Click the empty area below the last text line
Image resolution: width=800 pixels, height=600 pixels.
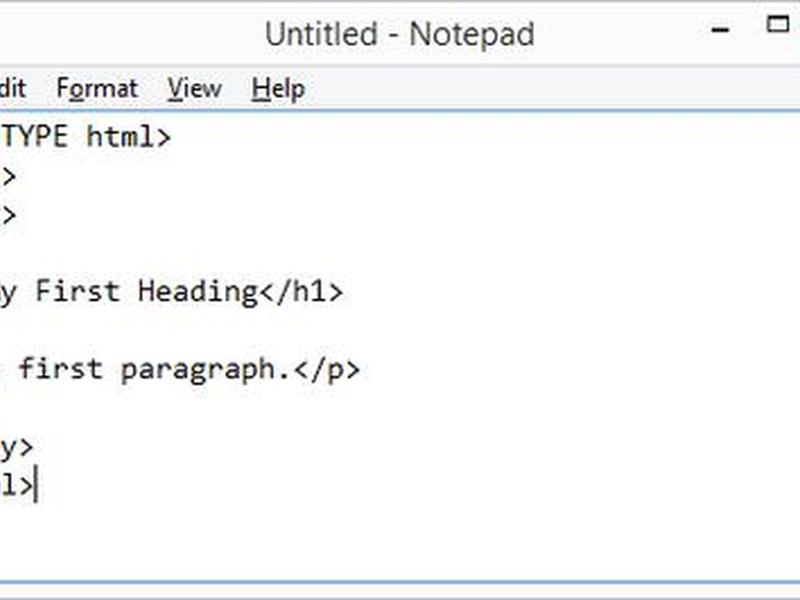(x=400, y=543)
